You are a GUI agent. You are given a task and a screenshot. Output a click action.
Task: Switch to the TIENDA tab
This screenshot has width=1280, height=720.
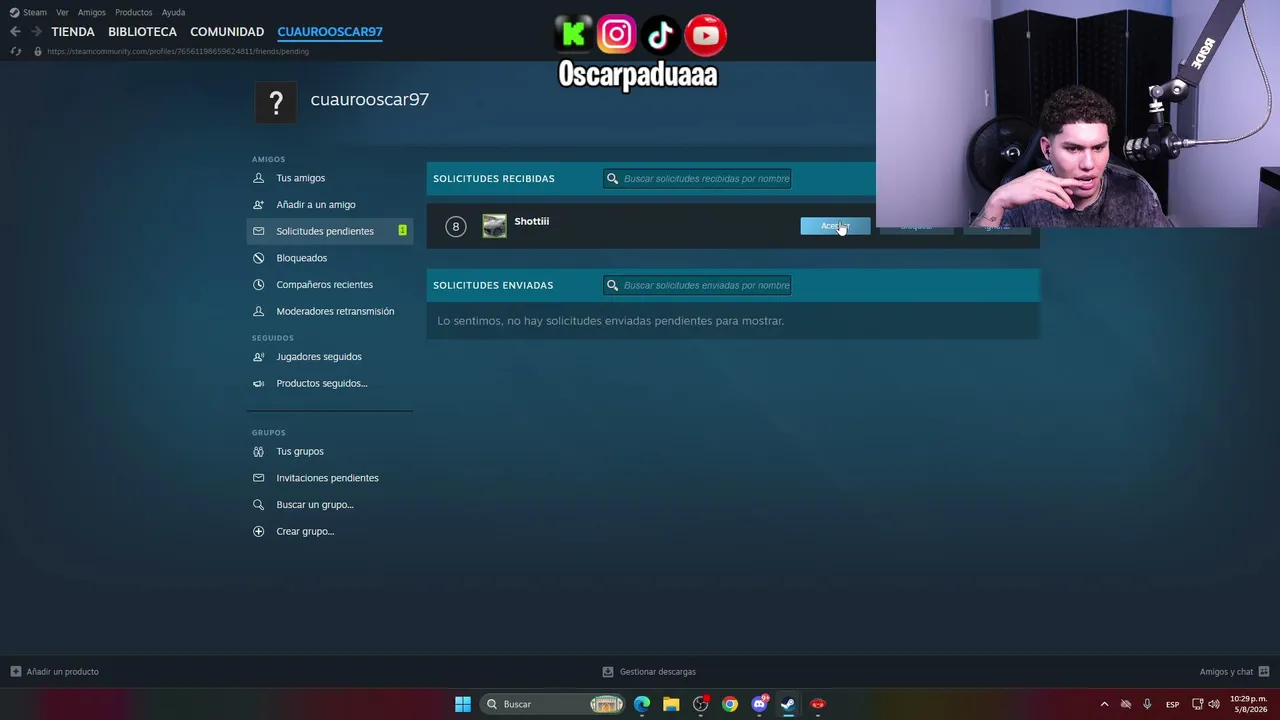click(x=73, y=32)
